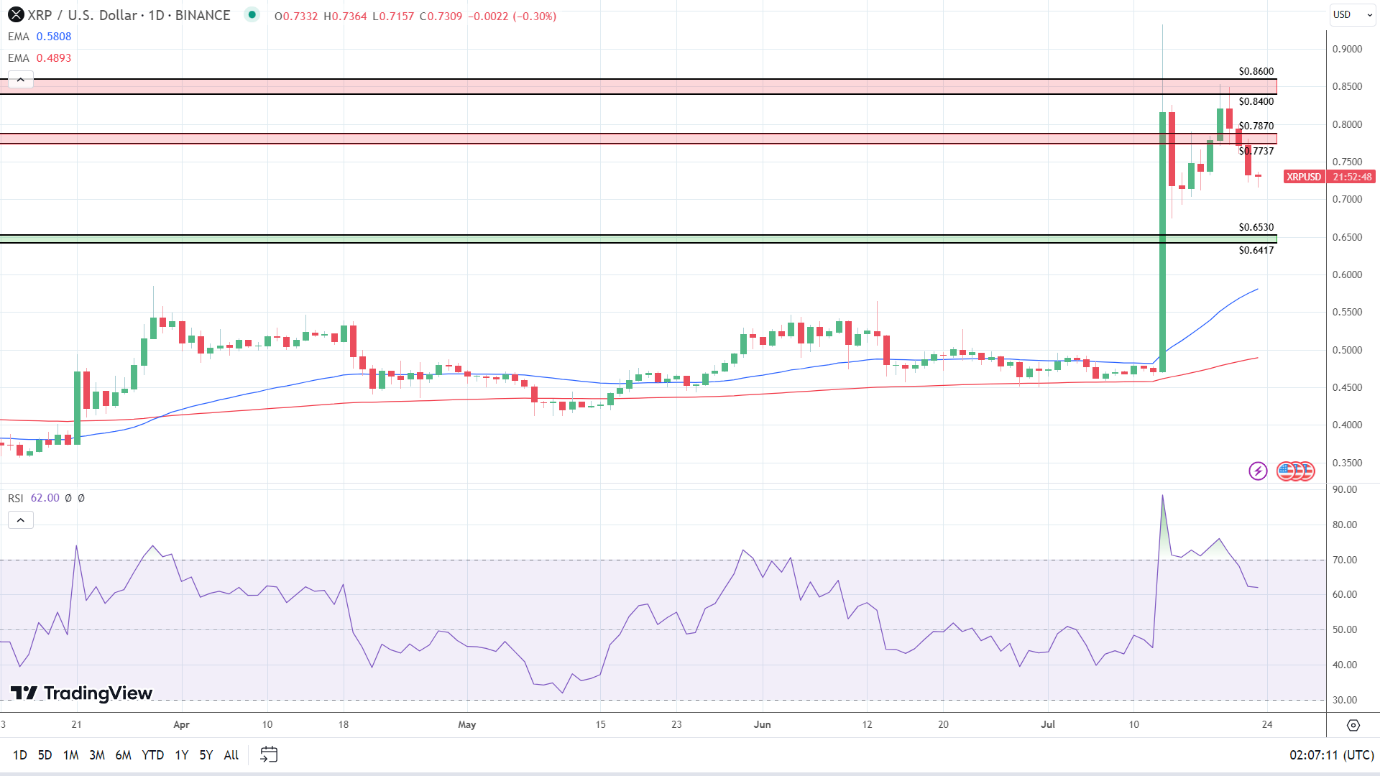Open the go-to-date calendar icon
The height and width of the screenshot is (776, 1380).
[268, 754]
